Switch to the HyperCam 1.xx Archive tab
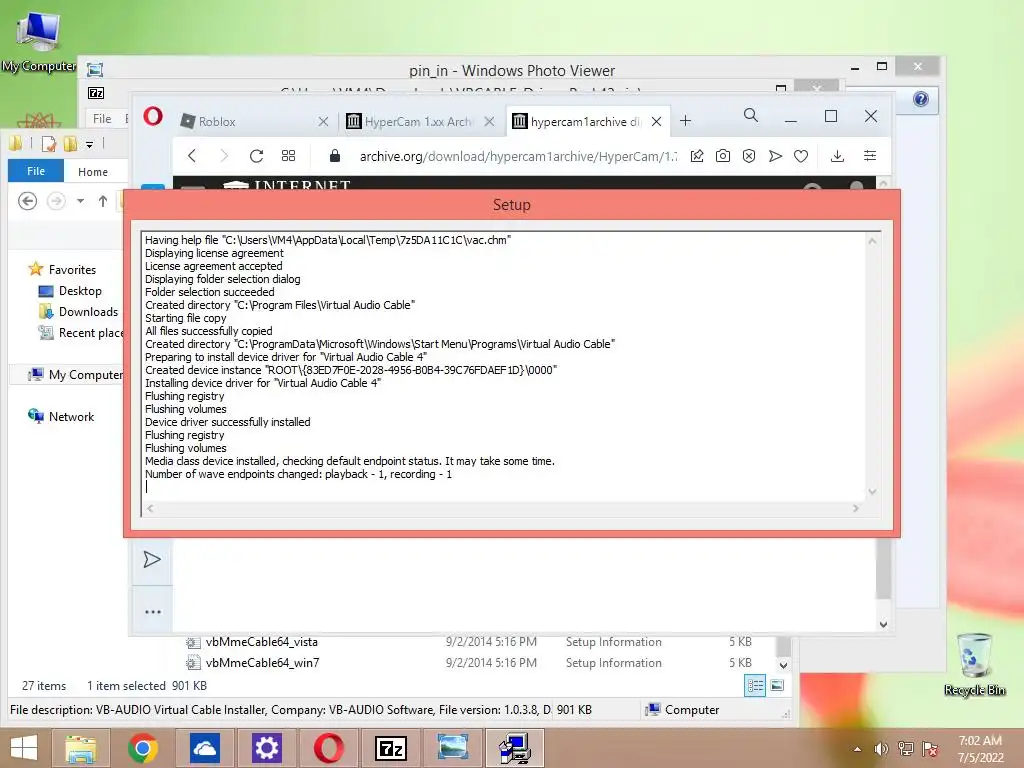The width and height of the screenshot is (1024, 768). pyautogui.click(x=418, y=121)
